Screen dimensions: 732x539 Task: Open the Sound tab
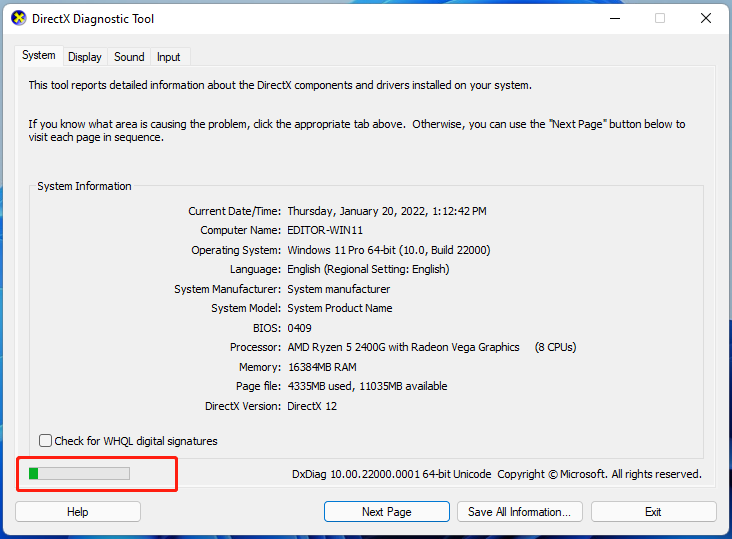point(129,57)
